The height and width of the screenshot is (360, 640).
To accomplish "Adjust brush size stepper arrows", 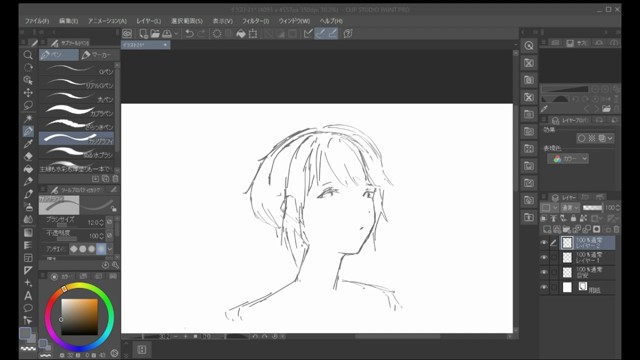I will (x=101, y=223).
